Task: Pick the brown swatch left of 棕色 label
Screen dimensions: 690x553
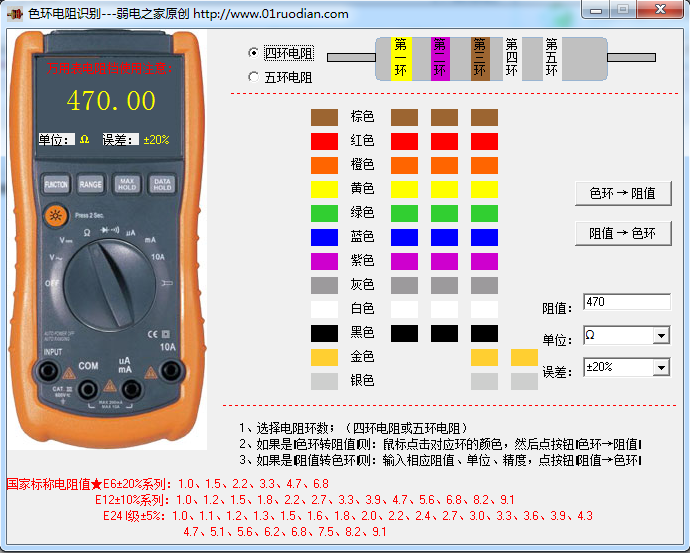Action: 325,117
